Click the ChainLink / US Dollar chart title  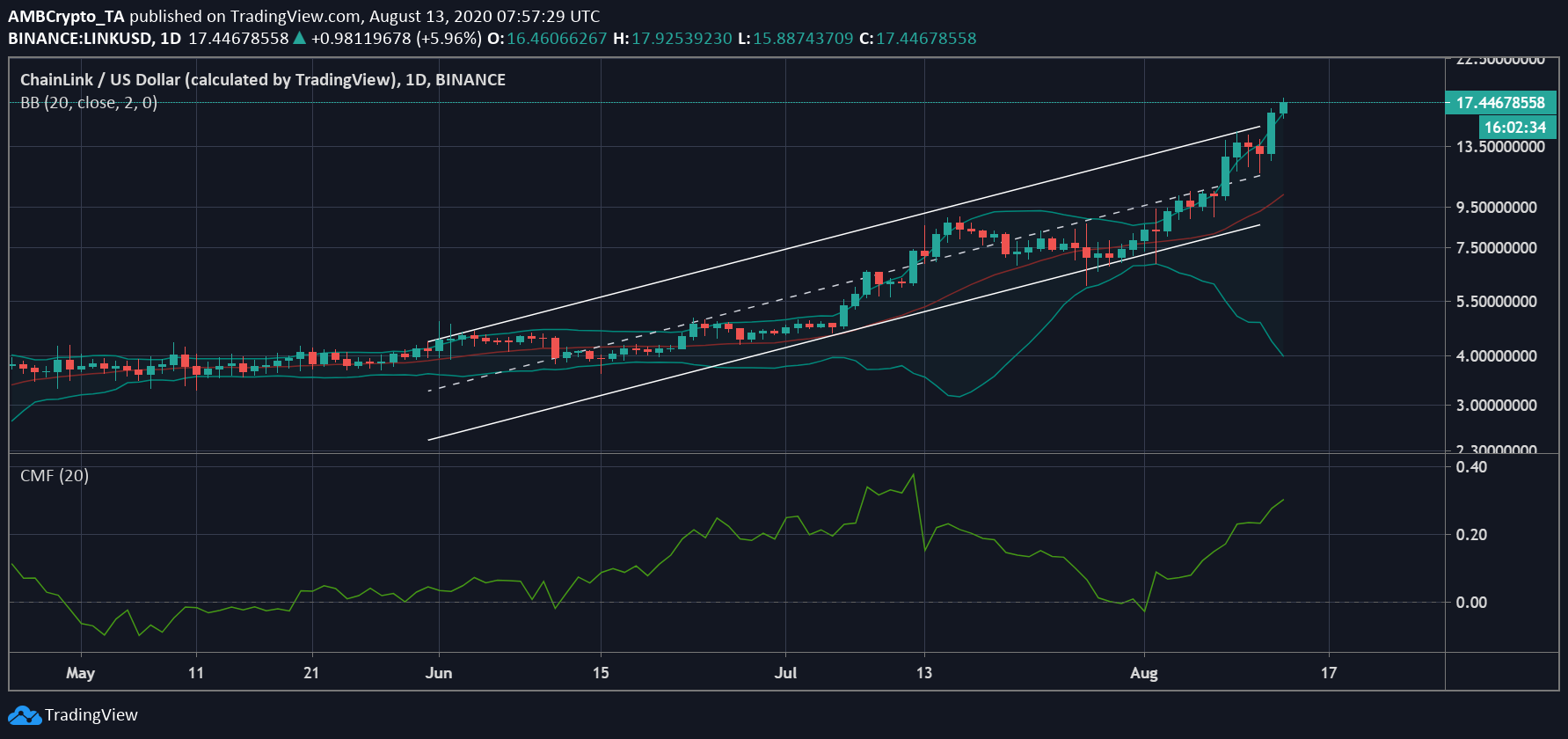(263, 80)
